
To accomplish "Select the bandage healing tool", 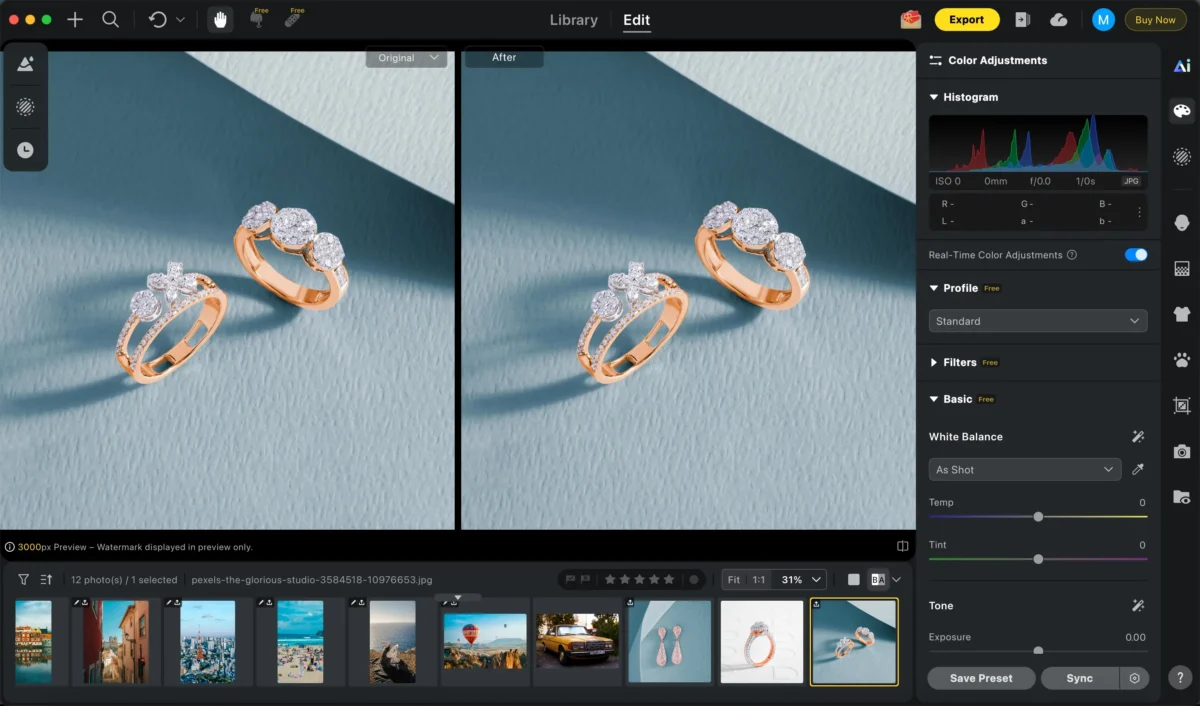I will click(293, 20).
